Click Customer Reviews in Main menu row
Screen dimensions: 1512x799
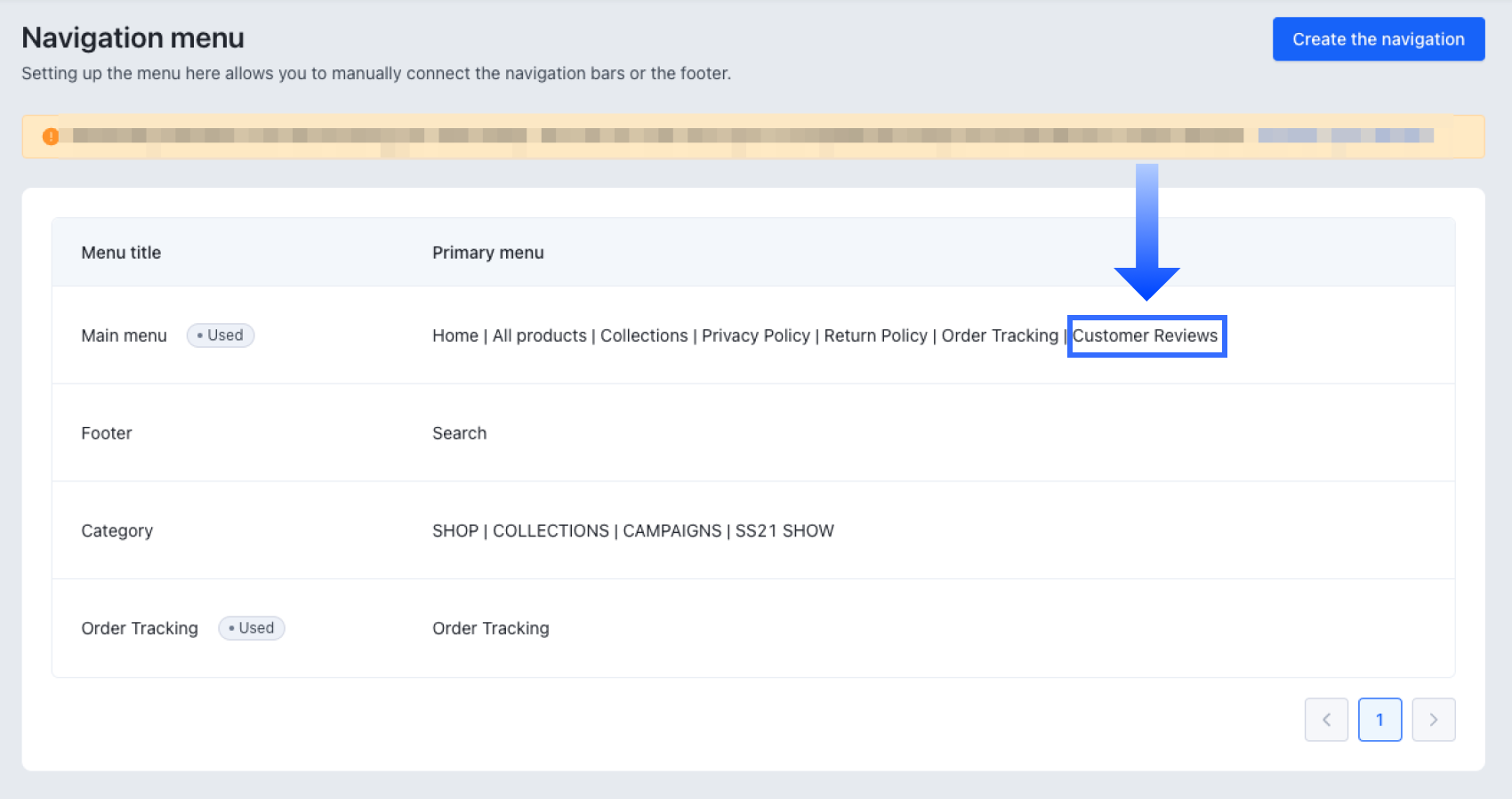1146,335
